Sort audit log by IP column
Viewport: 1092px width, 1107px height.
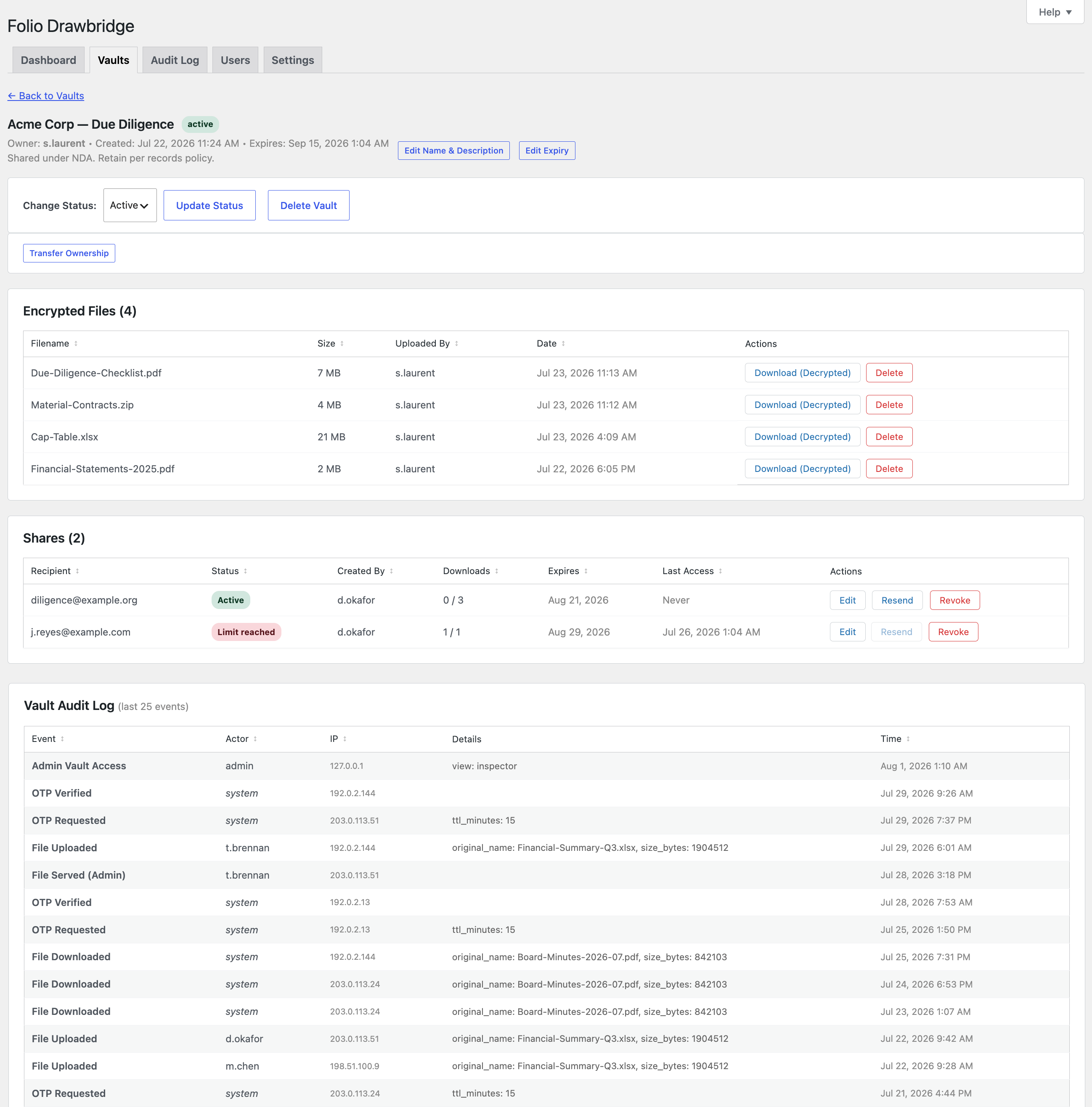point(338,739)
